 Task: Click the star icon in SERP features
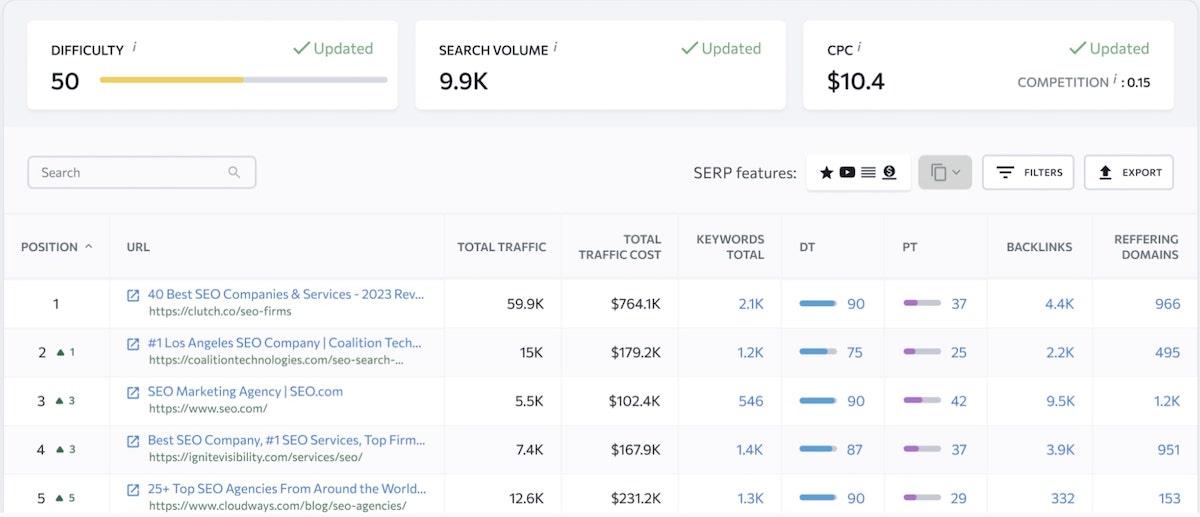(x=826, y=172)
